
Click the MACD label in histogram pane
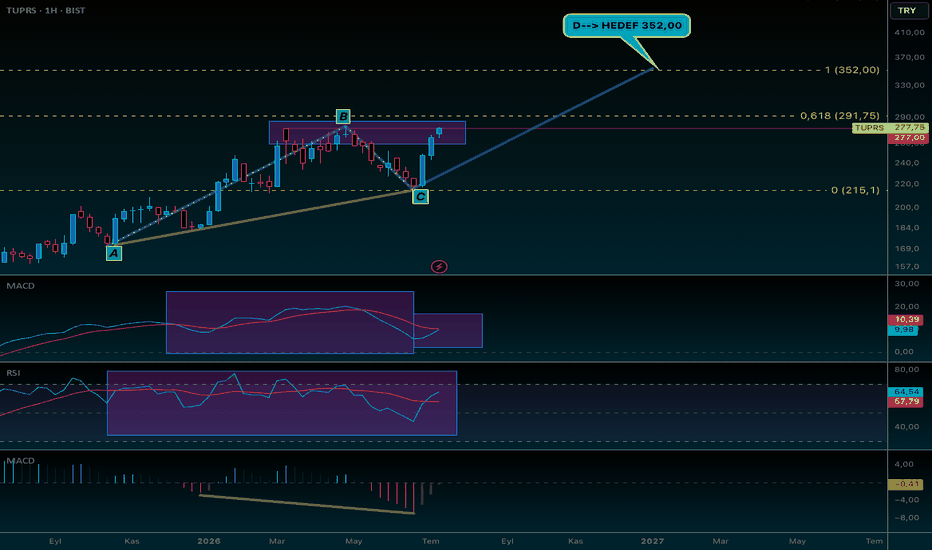[x=21, y=461]
